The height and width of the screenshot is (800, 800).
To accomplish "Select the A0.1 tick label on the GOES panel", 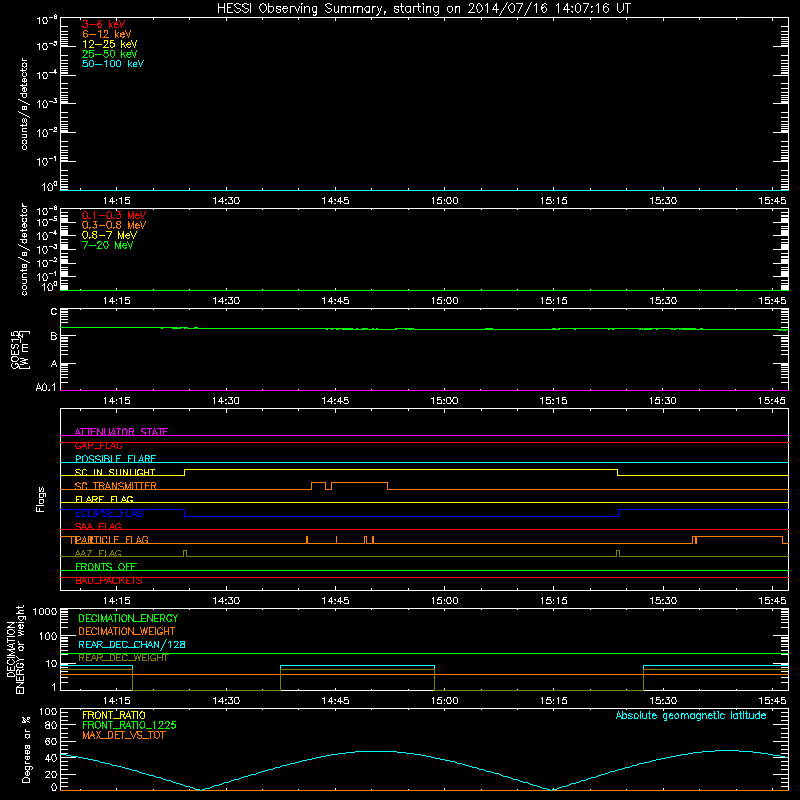I will coord(46,387).
